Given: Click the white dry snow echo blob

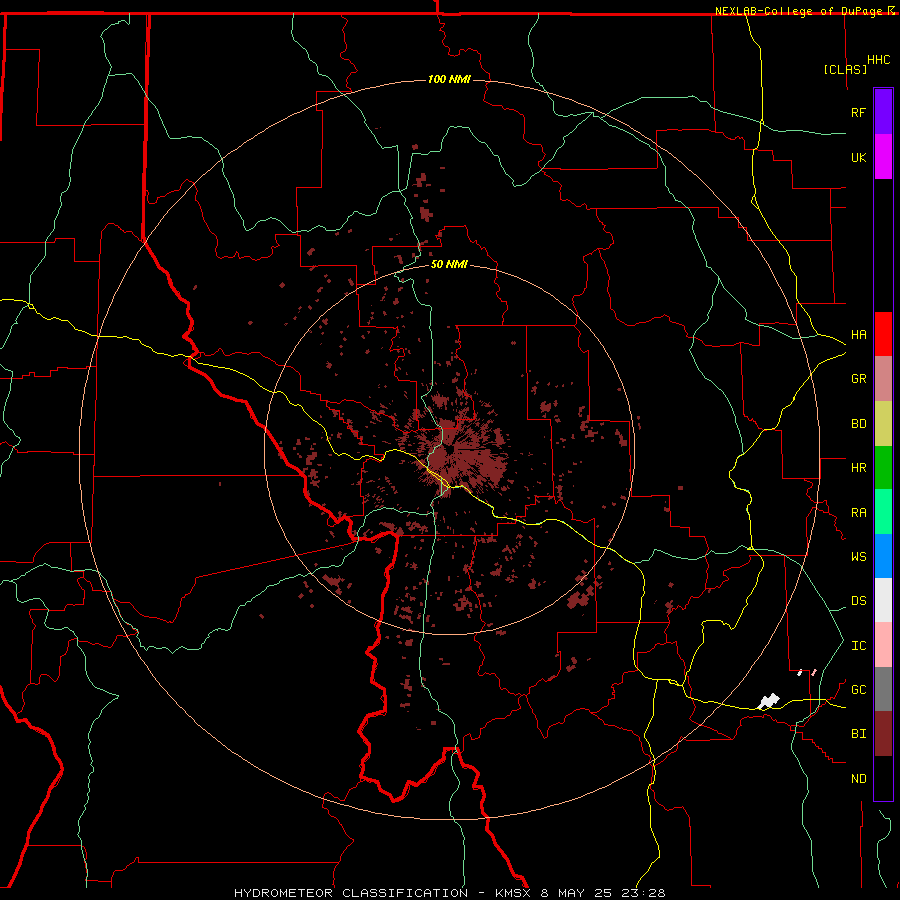Looking at the screenshot, I should [x=769, y=701].
